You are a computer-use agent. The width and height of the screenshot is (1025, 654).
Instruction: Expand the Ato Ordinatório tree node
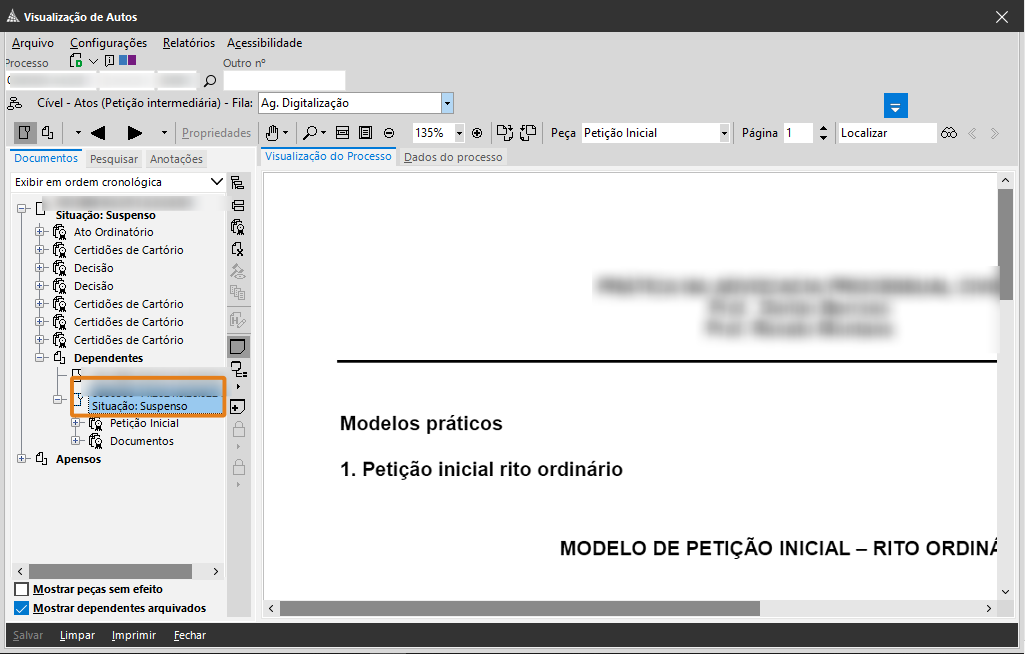coord(40,232)
